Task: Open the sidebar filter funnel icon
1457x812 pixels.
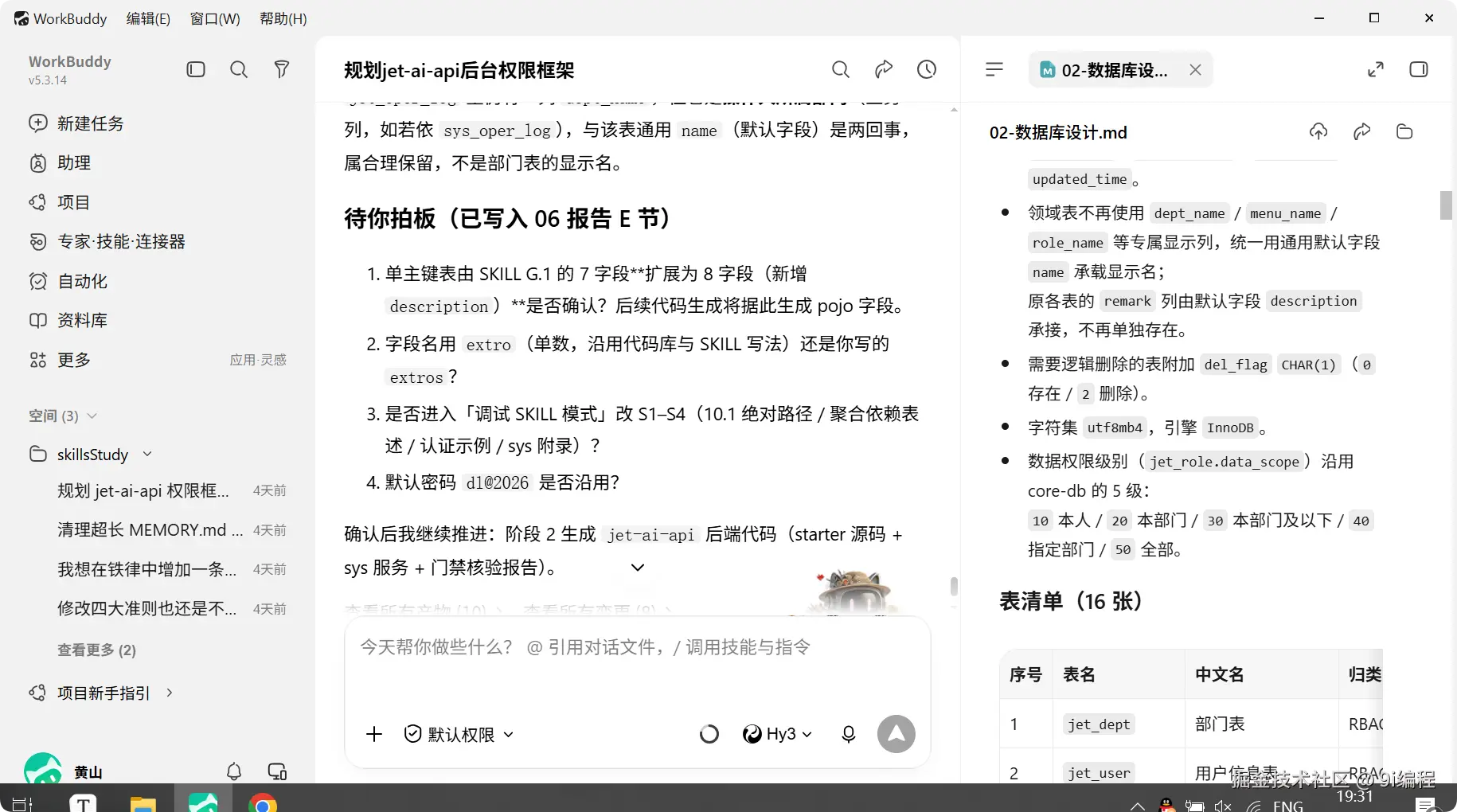Action: pos(281,69)
